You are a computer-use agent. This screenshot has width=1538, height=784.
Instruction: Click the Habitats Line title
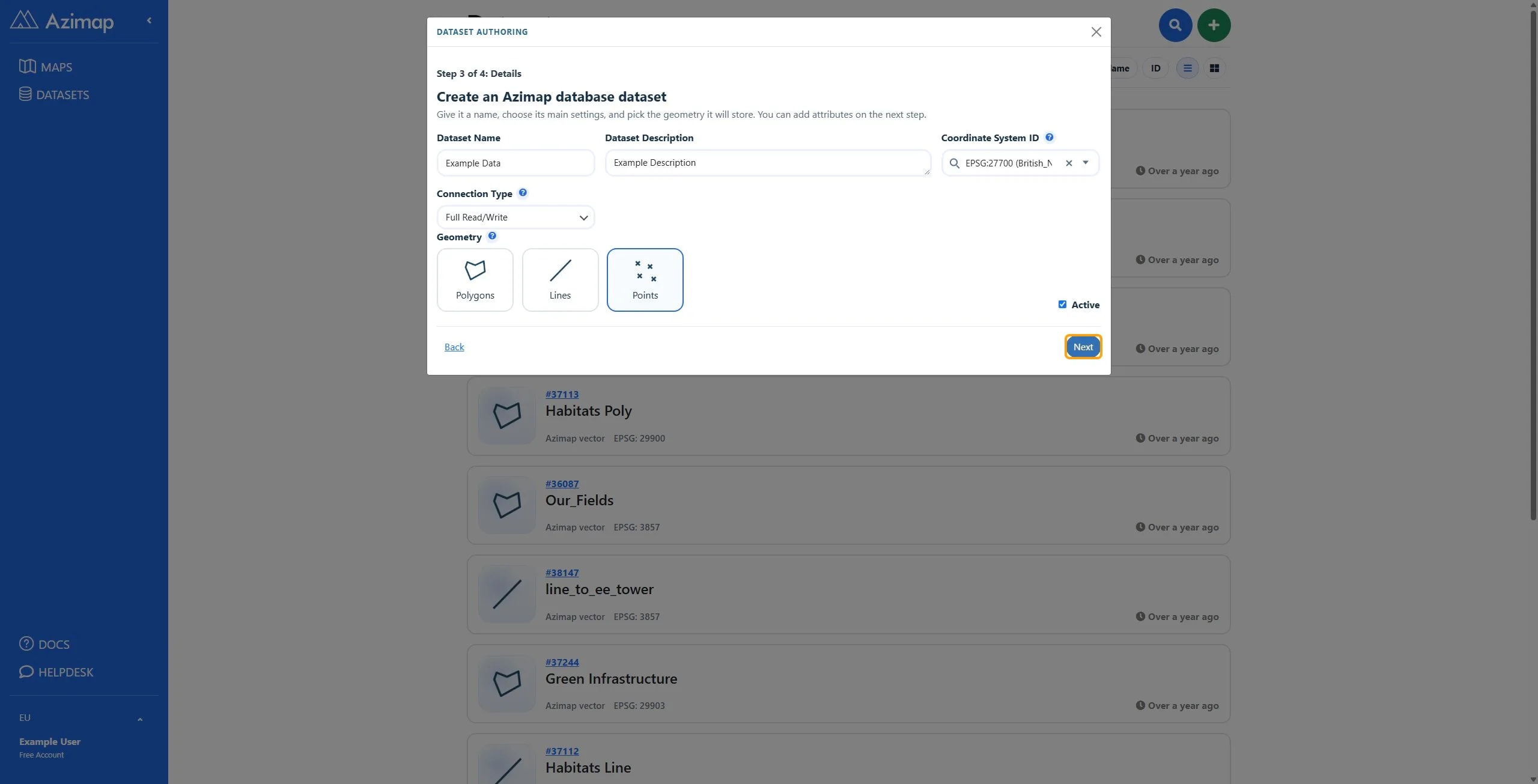coord(588,768)
